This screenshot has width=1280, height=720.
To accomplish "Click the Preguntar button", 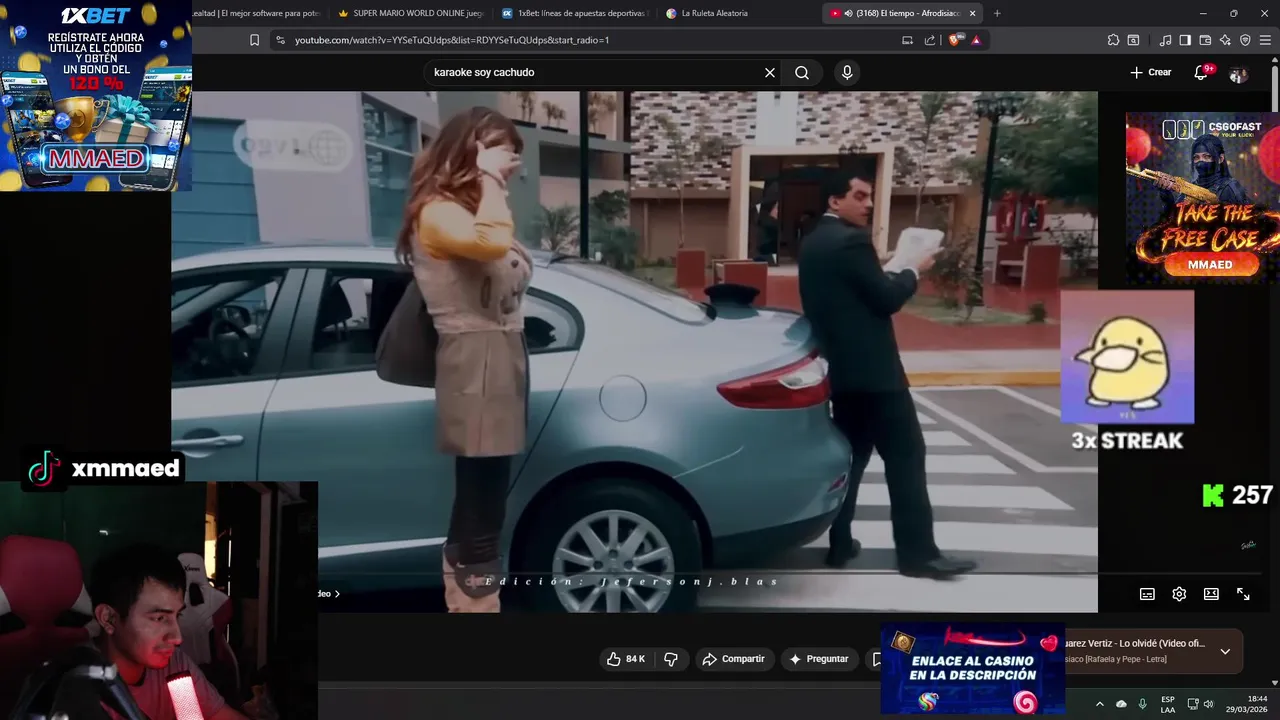I will pyautogui.click(x=818, y=659).
